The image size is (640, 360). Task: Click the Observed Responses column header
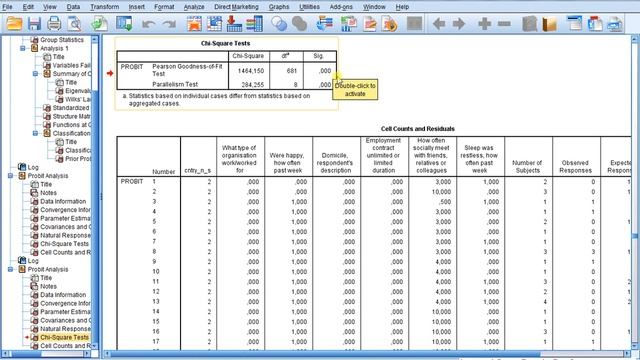click(x=575, y=167)
